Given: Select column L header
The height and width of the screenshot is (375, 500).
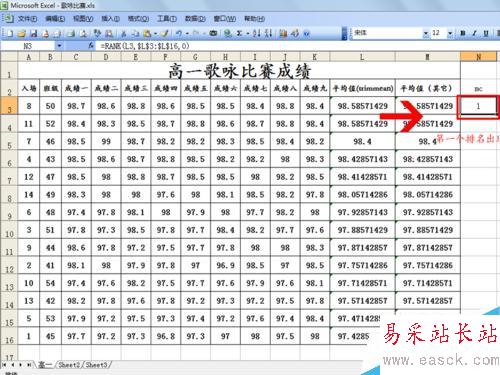Looking at the screenshot, I should [362, 57].
